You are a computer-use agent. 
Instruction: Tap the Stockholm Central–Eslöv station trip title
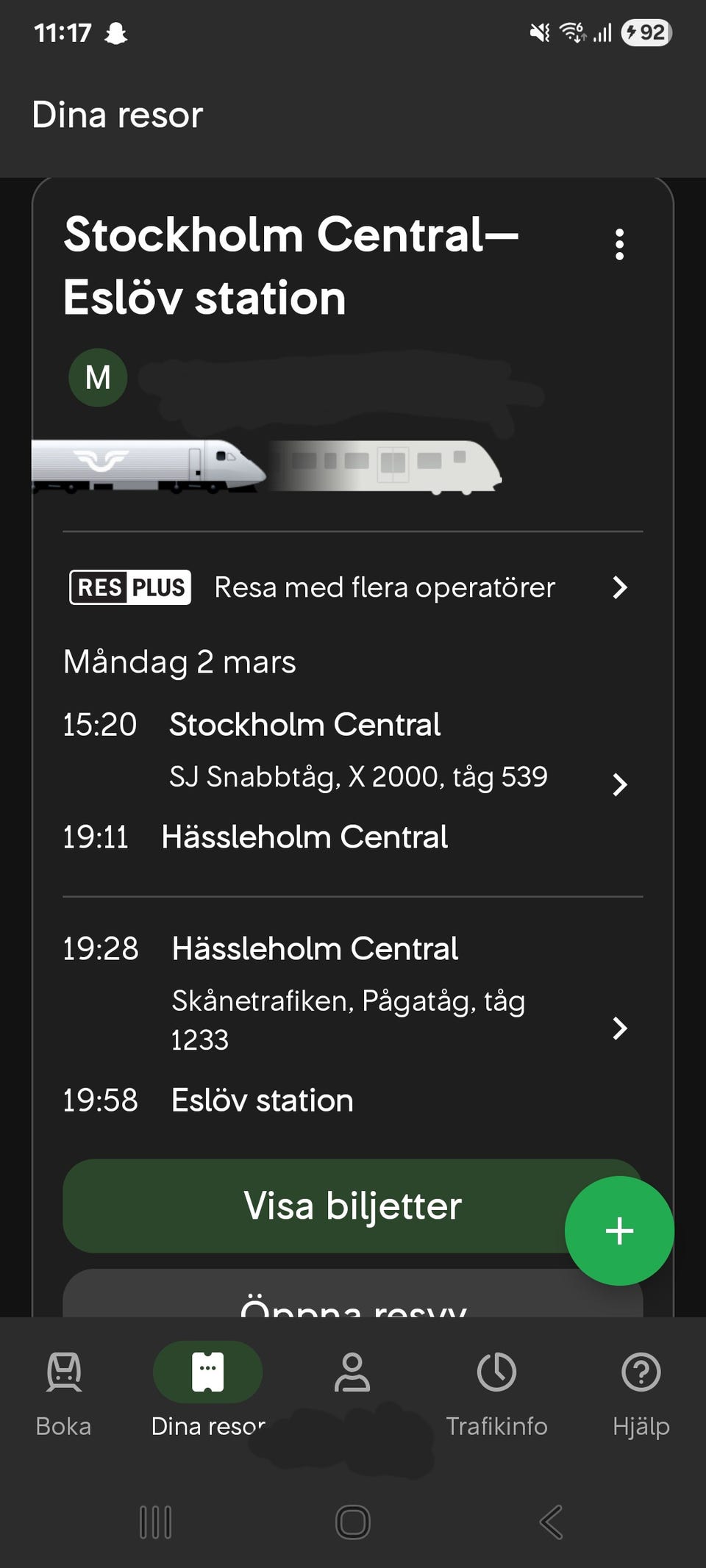click(291, 266)
